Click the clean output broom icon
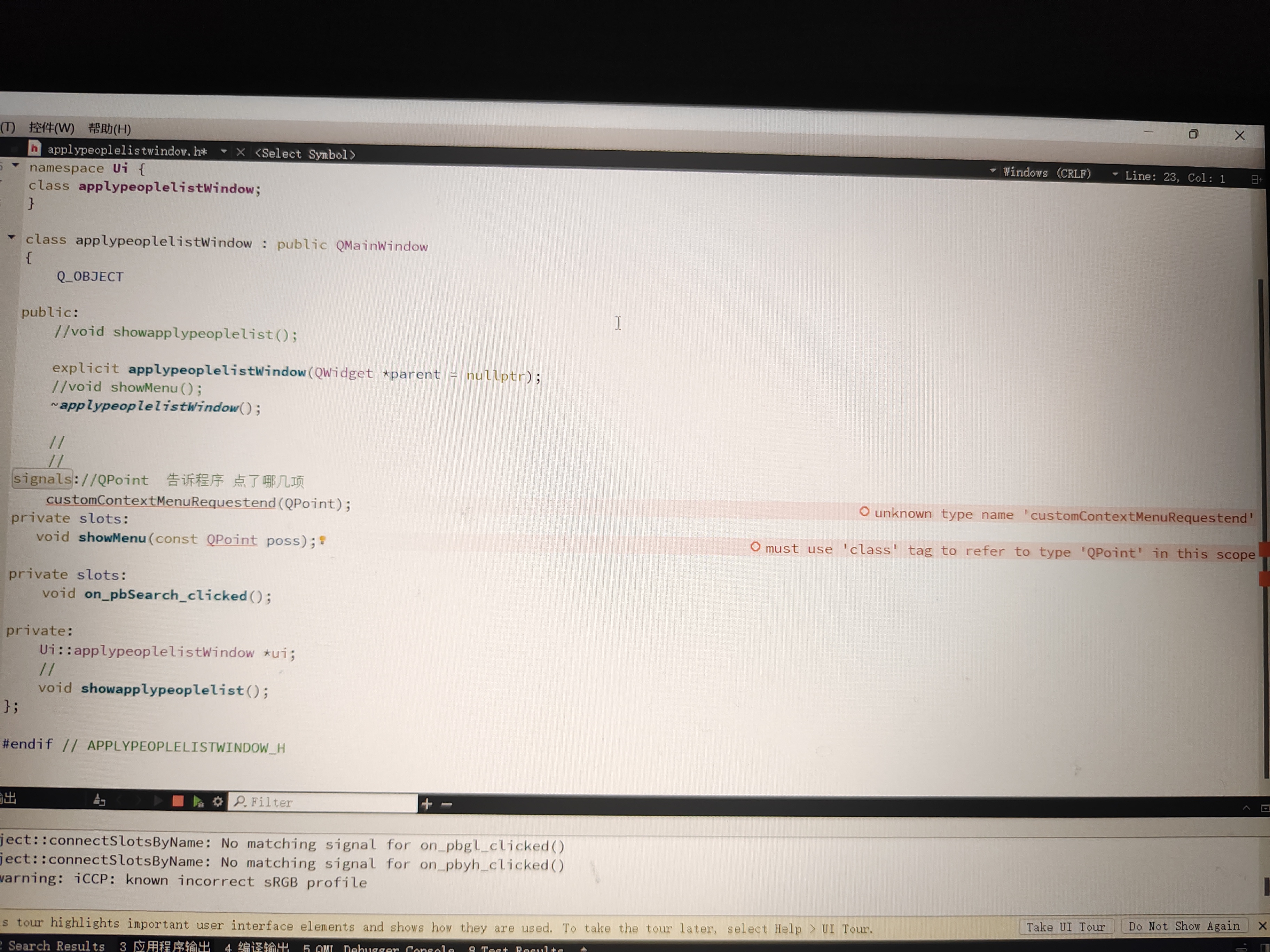1270x952 pixels. pyautogui.click(x=99, y=800)
